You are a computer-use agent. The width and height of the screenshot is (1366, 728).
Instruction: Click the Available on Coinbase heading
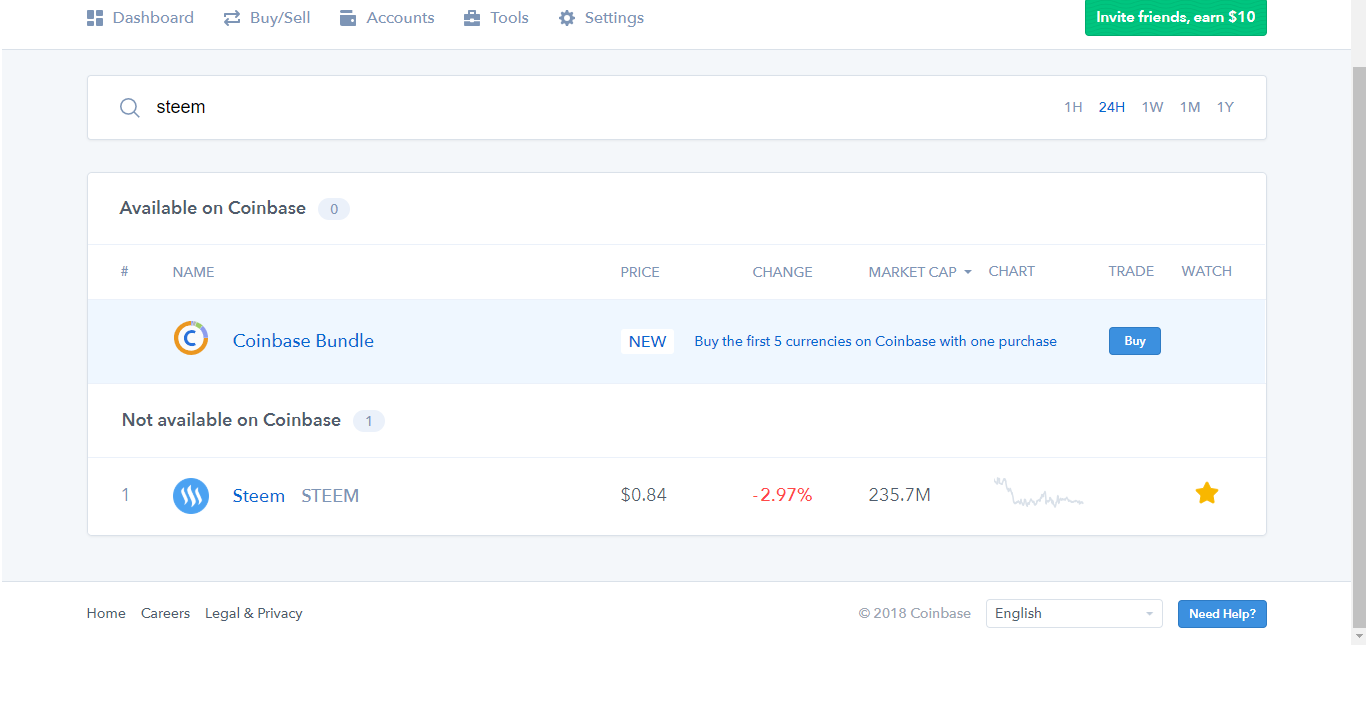(x=213, y=208)
